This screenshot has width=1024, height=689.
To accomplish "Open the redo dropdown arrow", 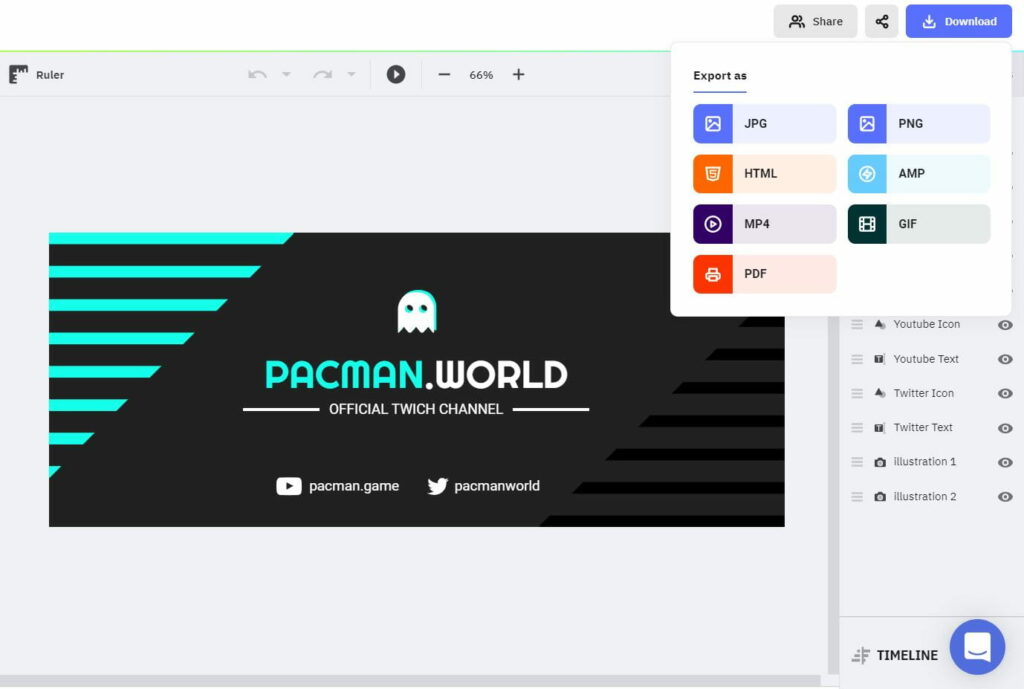I will click(x=350, y=74).
